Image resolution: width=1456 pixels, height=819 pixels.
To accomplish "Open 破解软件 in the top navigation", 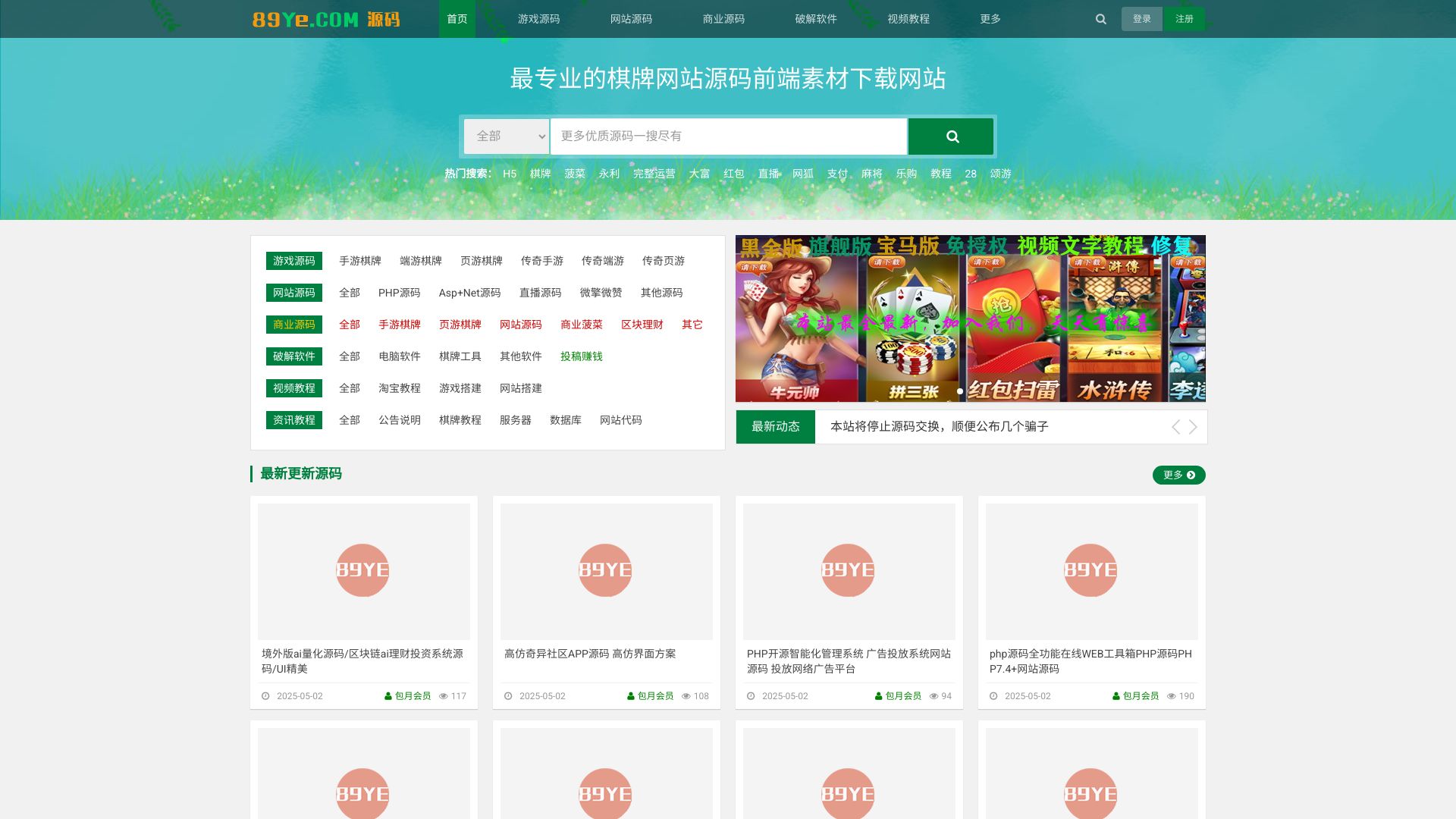I will (816, 19).
